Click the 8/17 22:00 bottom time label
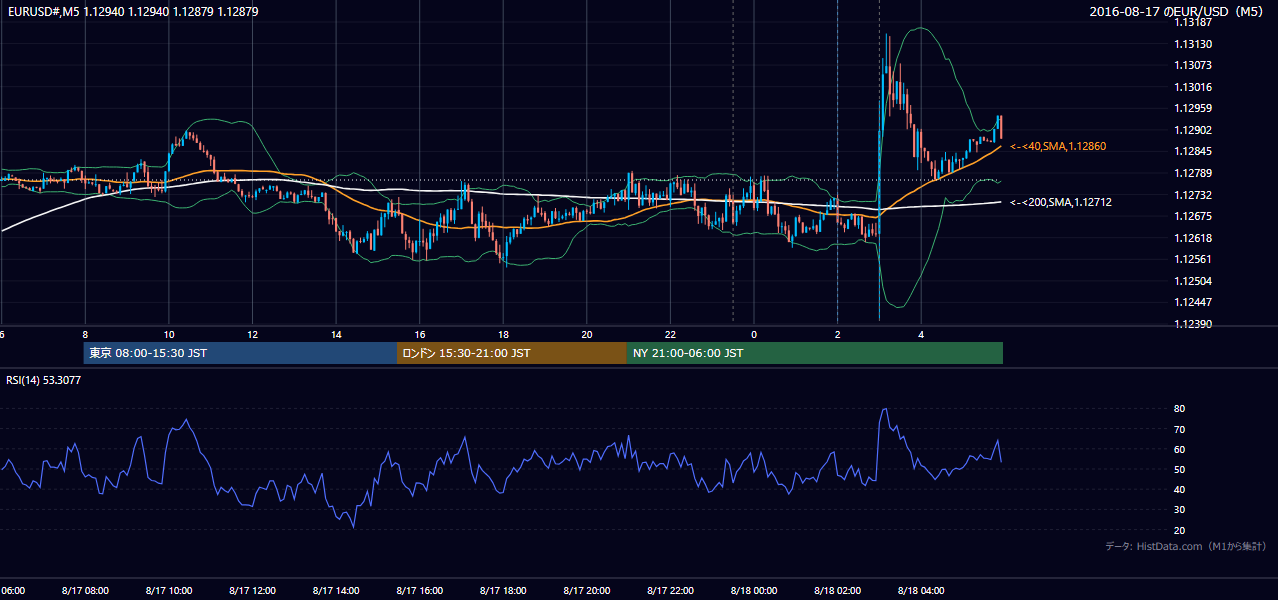Viewport: 1278px width, 600px height. pyautogui.click(x=671, y=591)
